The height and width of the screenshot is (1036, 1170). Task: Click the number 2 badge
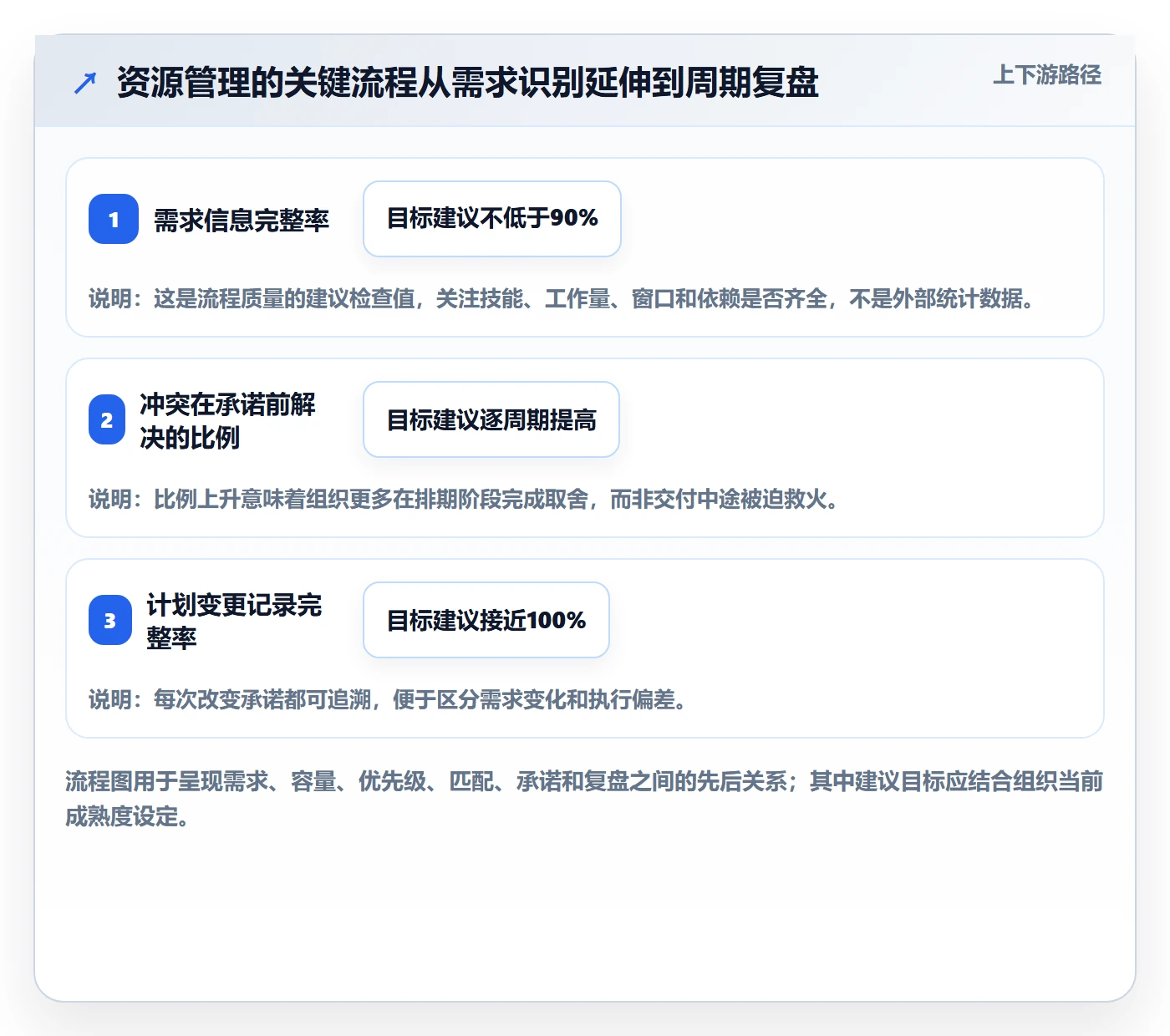(107, 419)
